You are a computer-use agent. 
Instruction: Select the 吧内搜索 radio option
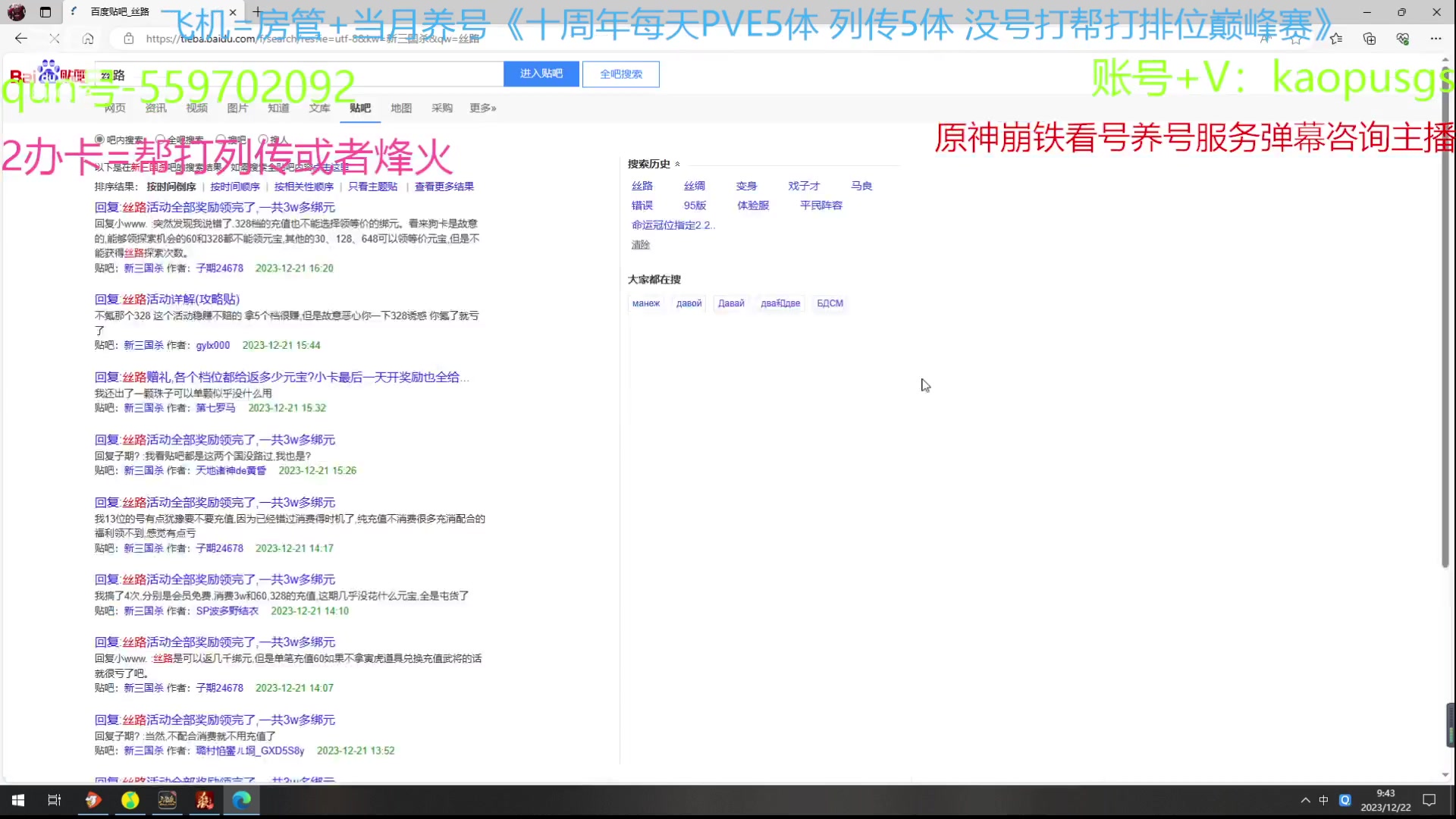click(x=99, y=140)
